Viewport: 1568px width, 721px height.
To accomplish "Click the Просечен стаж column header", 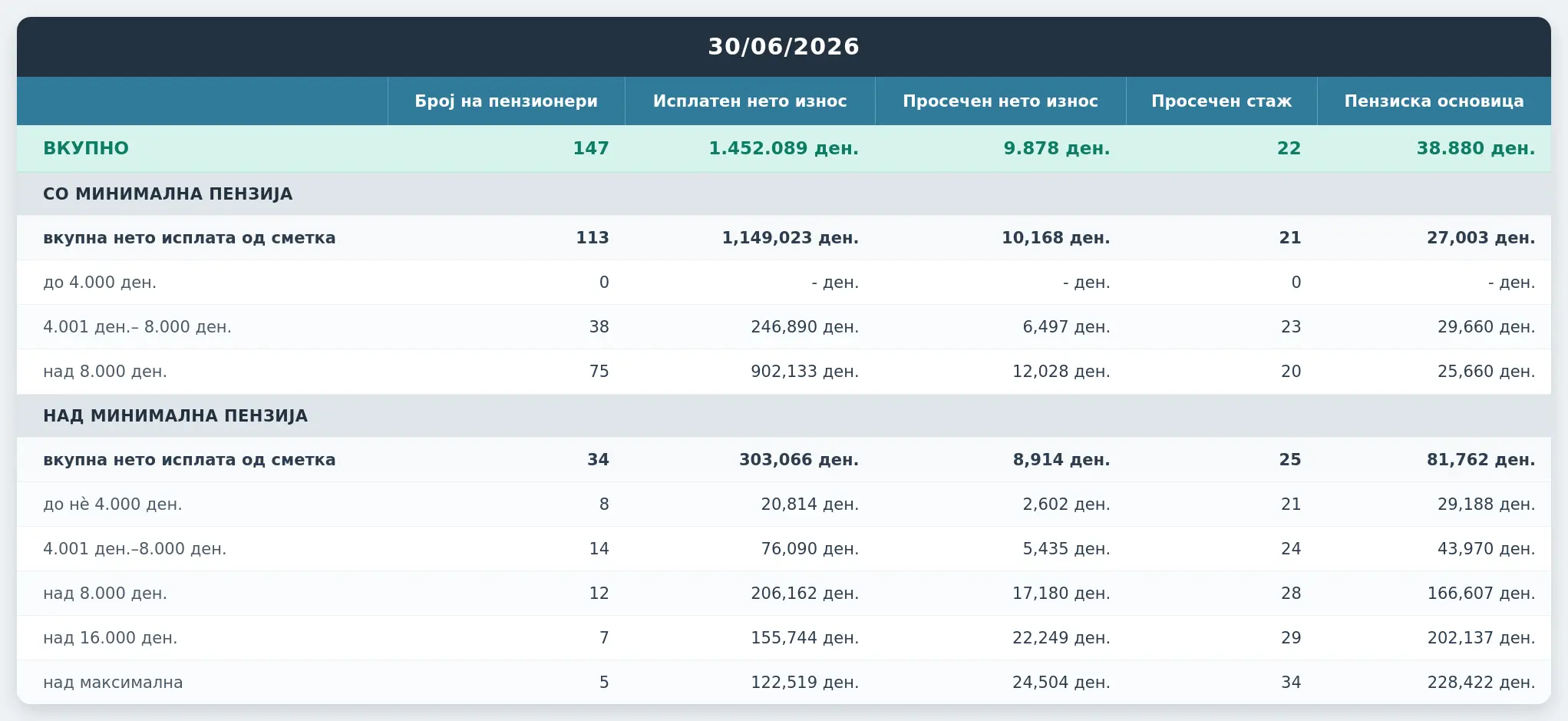I will tap(1222, 101).
